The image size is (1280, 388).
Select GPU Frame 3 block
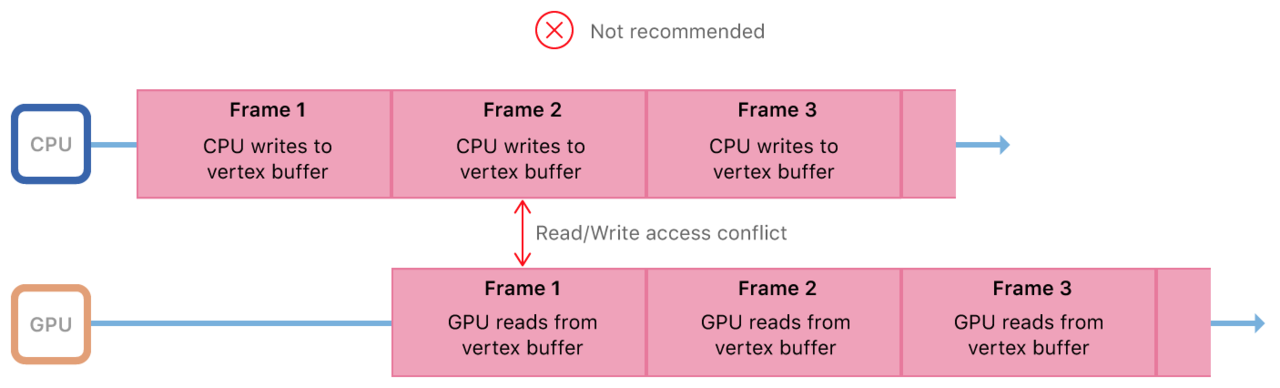pos(1029,322)
